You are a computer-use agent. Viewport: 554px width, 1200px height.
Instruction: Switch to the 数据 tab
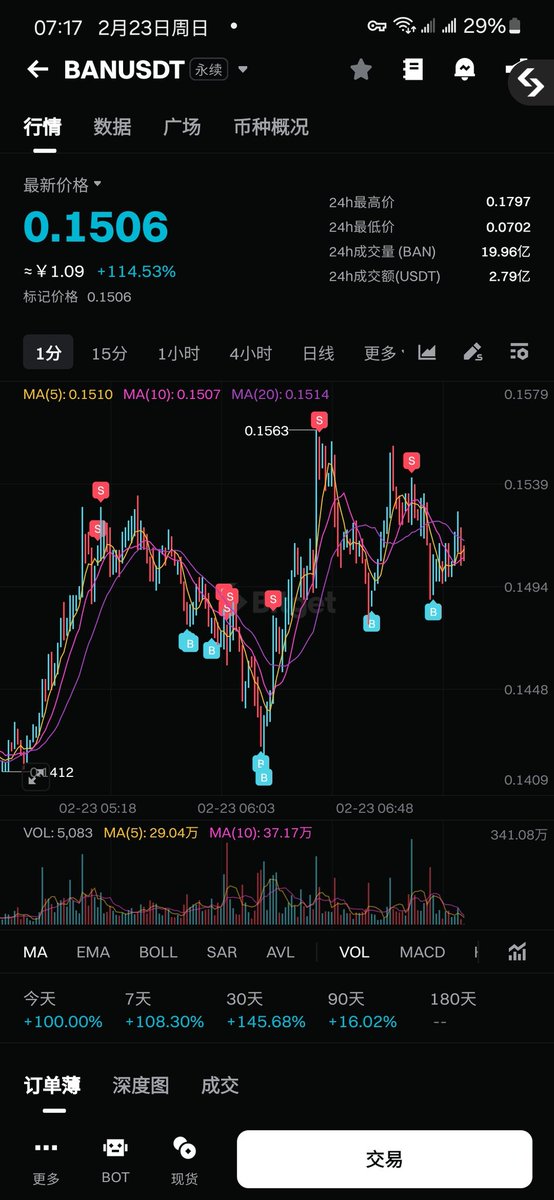pyautogui.click(x=112, y=127)
